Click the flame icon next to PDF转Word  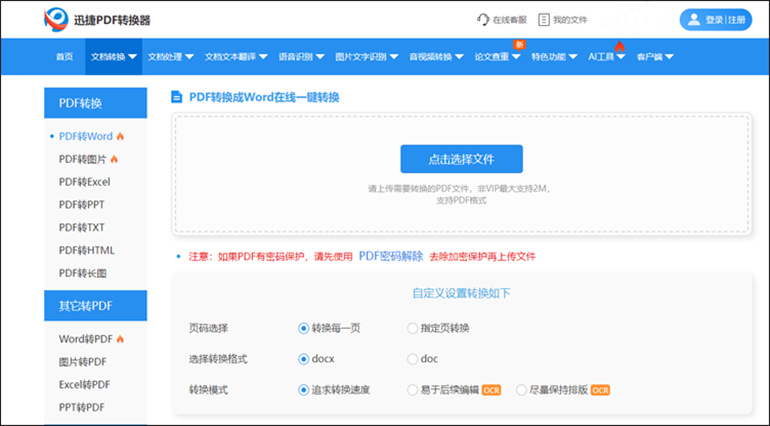(x=120, y=137)
